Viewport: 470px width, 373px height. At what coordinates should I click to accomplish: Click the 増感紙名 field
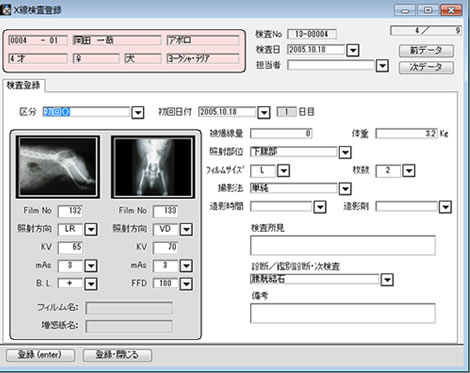pyautogui.click(x=129, y=326)
